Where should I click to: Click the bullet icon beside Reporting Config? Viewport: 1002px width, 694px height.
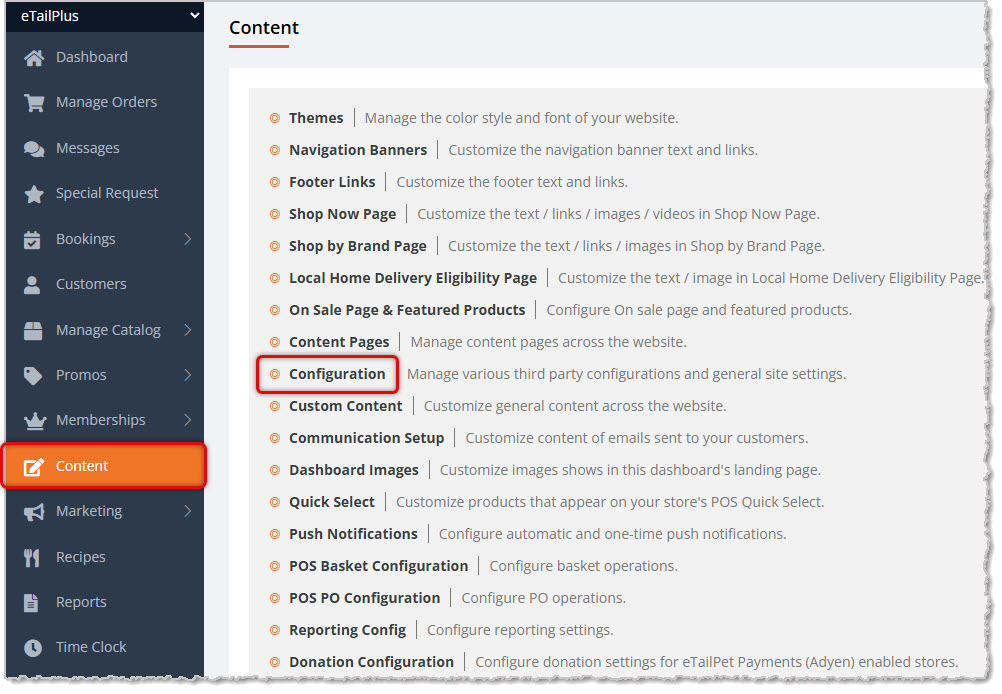coord(275,630)
